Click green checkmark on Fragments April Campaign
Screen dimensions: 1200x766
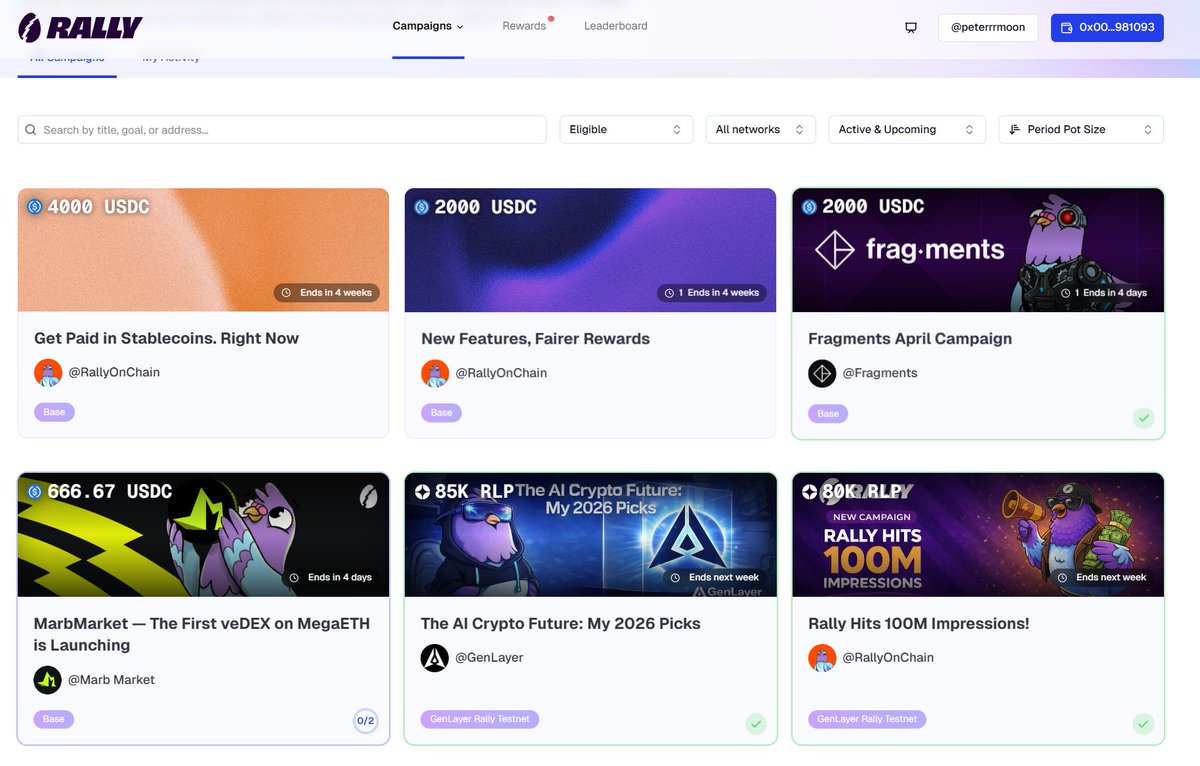1143,418
